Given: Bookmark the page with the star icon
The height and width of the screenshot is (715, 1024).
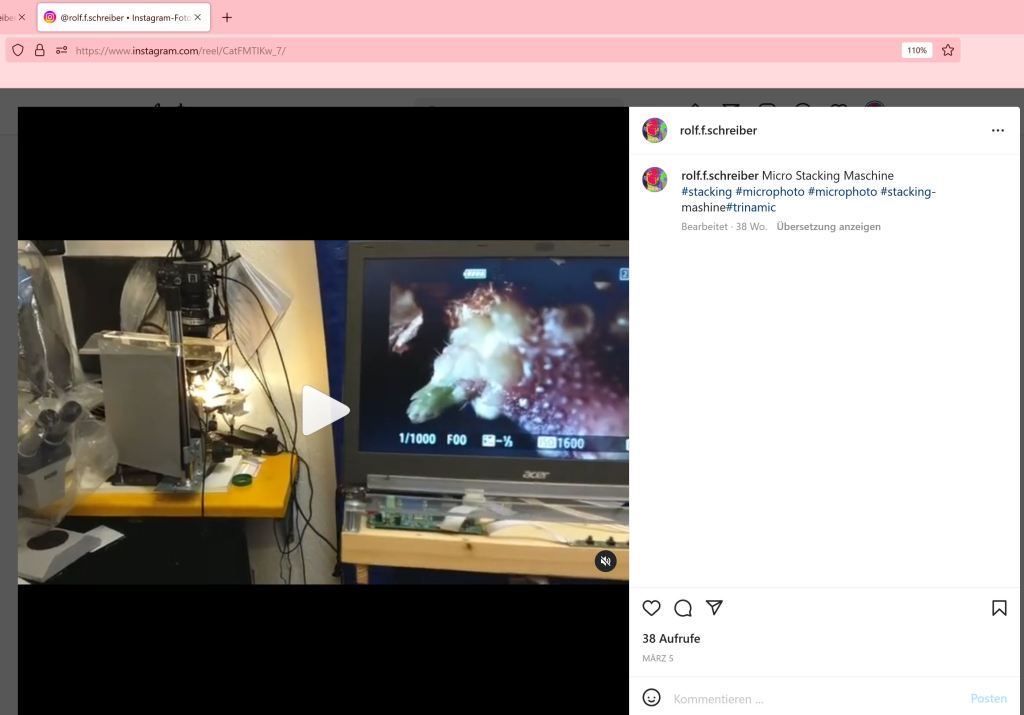Looking at the screenshot, I should (948, 50).
